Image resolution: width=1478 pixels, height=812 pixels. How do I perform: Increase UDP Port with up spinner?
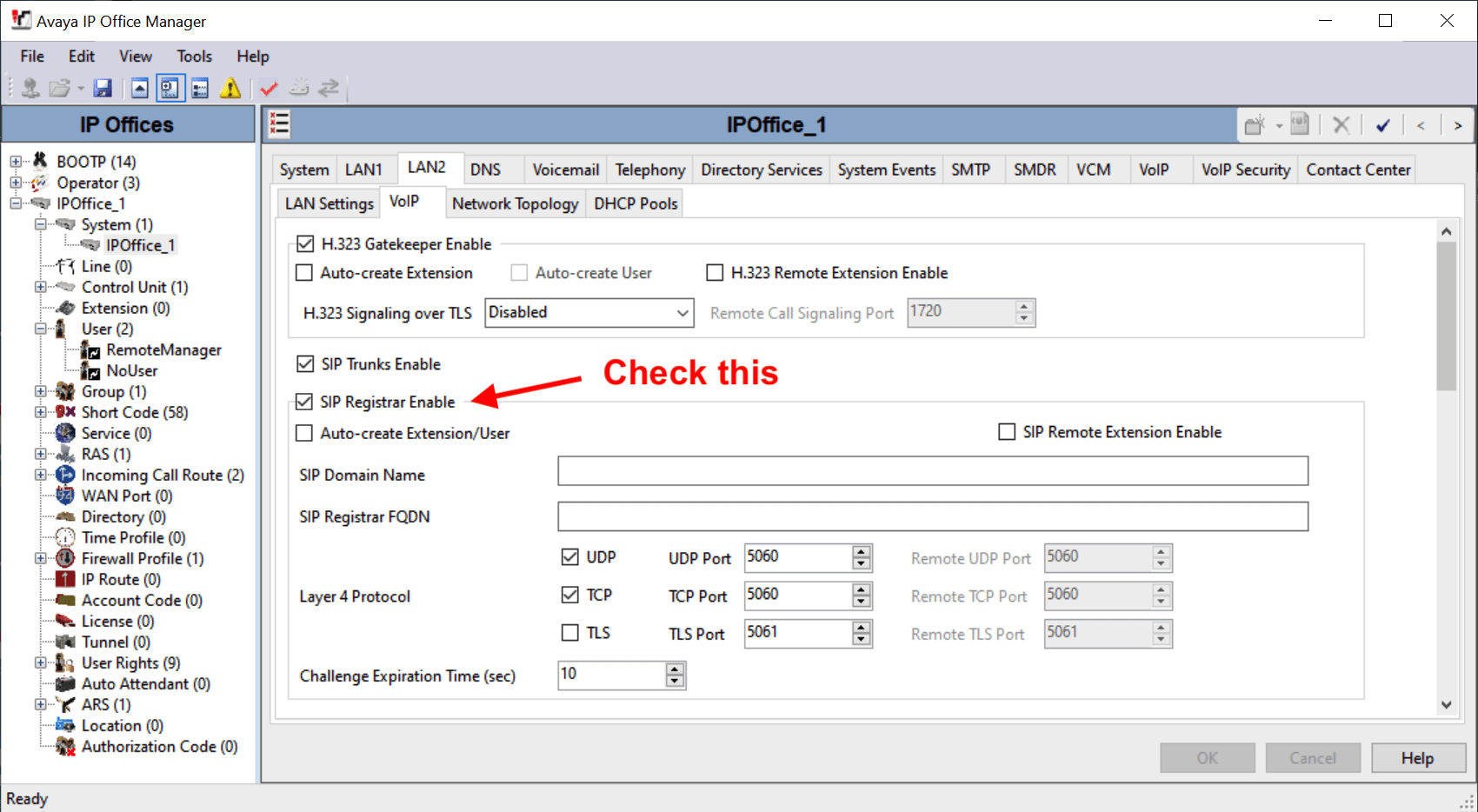[x=862, y=552]
